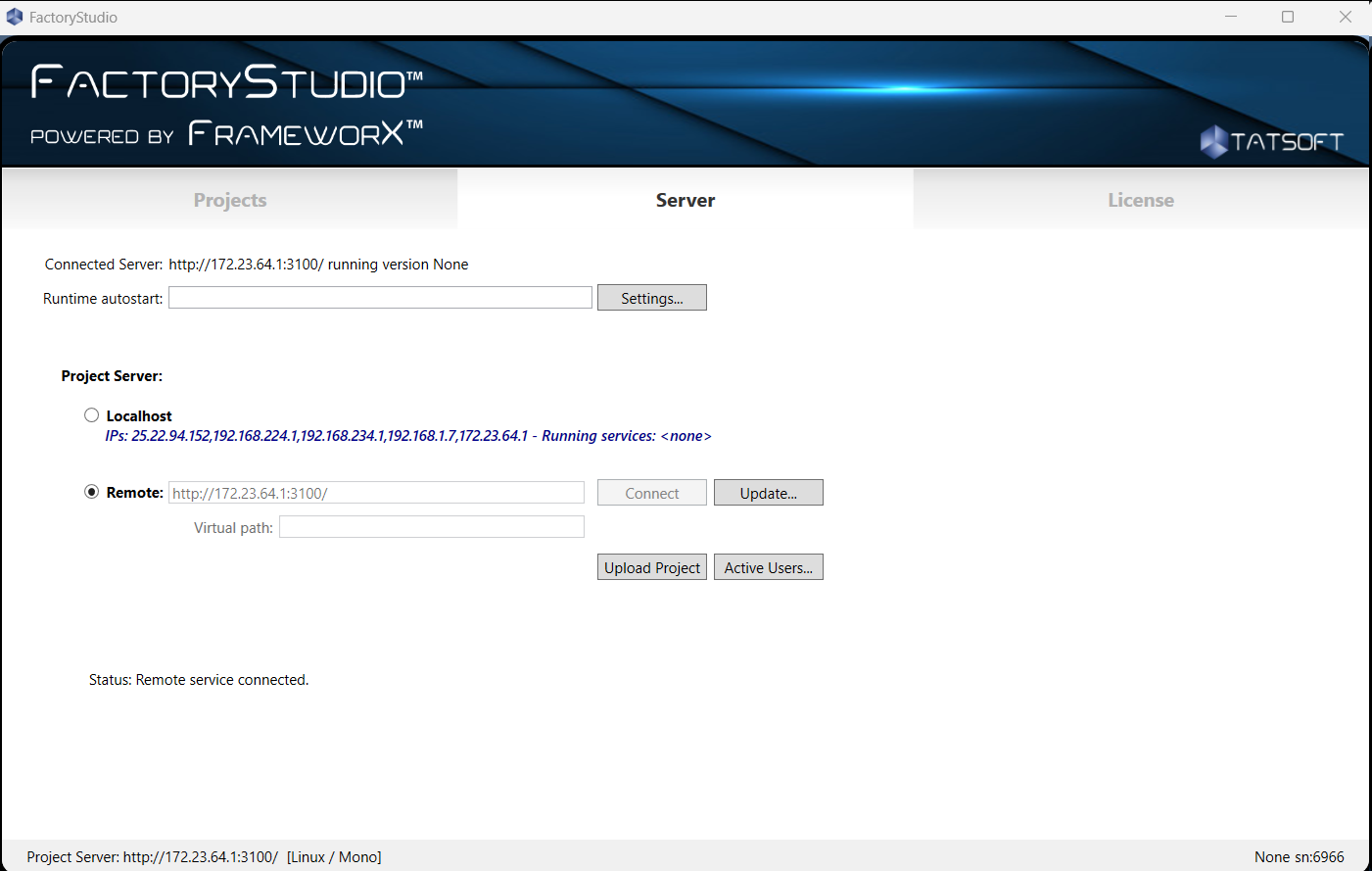Select the Localhost radio button
Image resolution: width=1372 pixels, height=871 pixels.
click(92, 415)
